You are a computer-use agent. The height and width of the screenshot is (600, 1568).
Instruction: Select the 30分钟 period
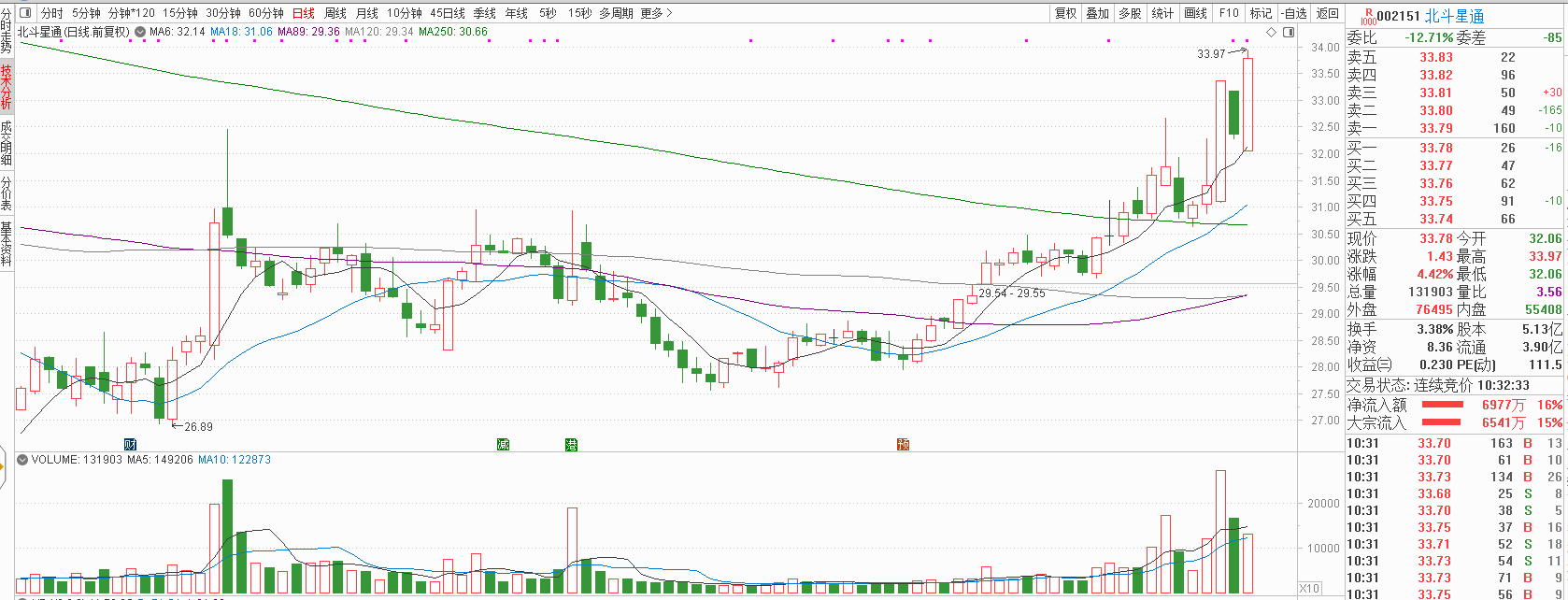coord(223,14)
